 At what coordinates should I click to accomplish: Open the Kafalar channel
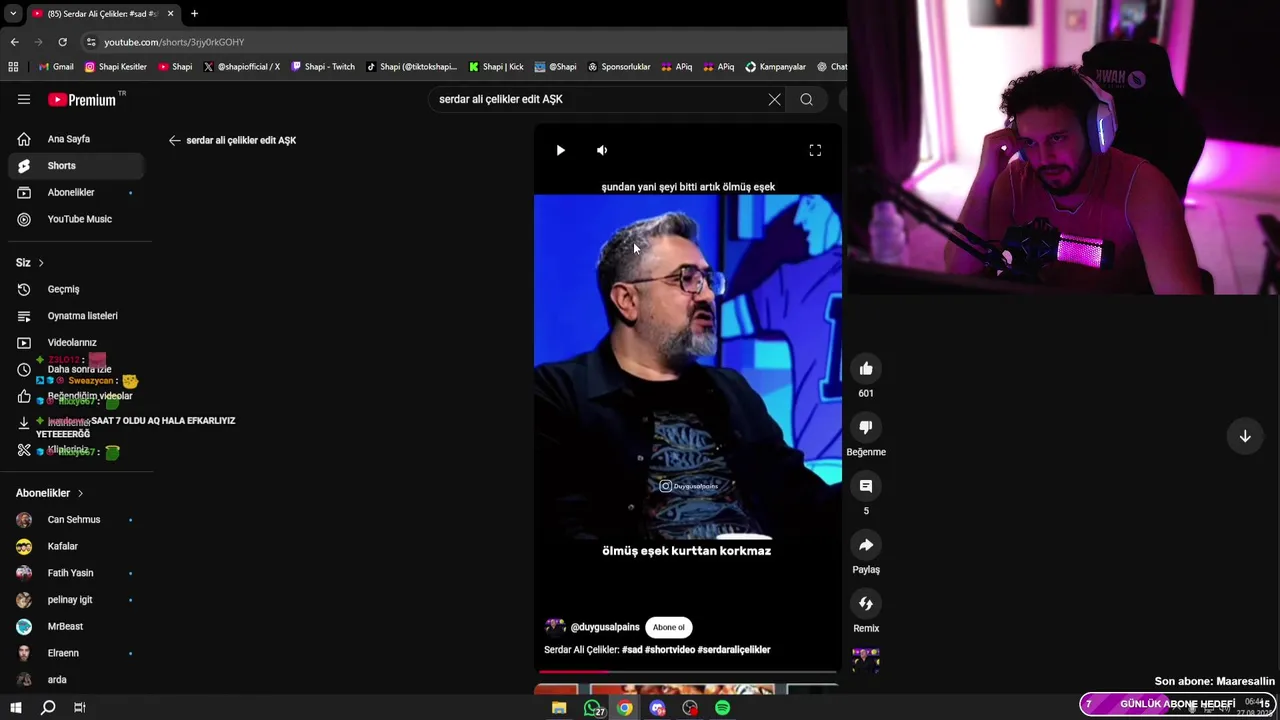(x=76, y=546)
